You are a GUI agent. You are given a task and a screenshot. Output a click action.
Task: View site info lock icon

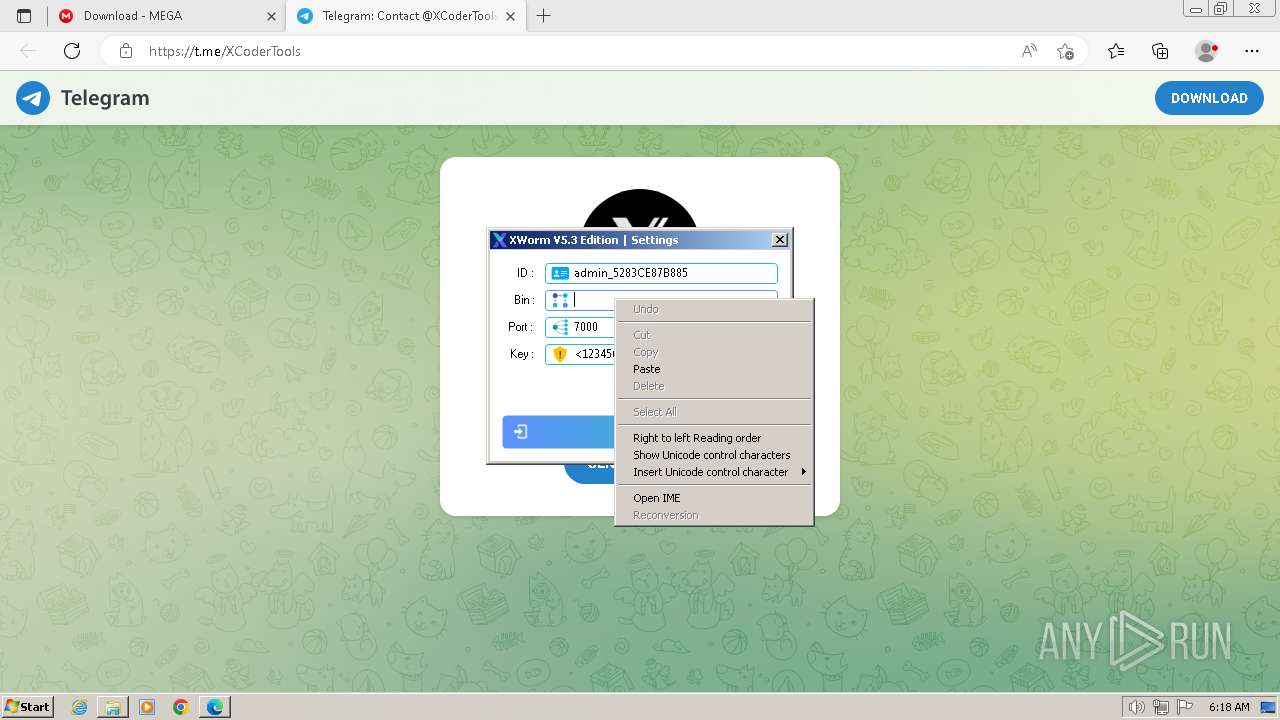126,51
